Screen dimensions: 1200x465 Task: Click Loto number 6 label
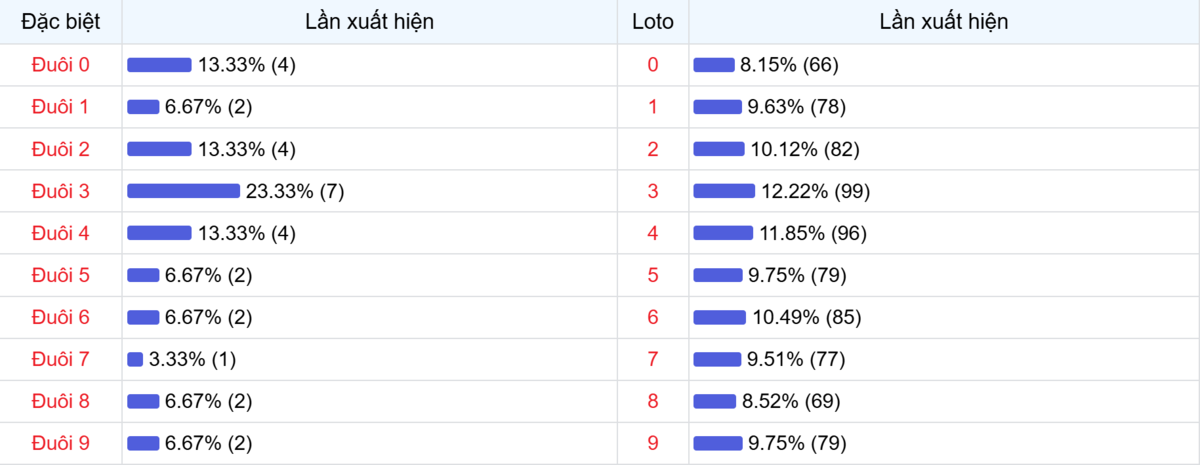(653, 317)
